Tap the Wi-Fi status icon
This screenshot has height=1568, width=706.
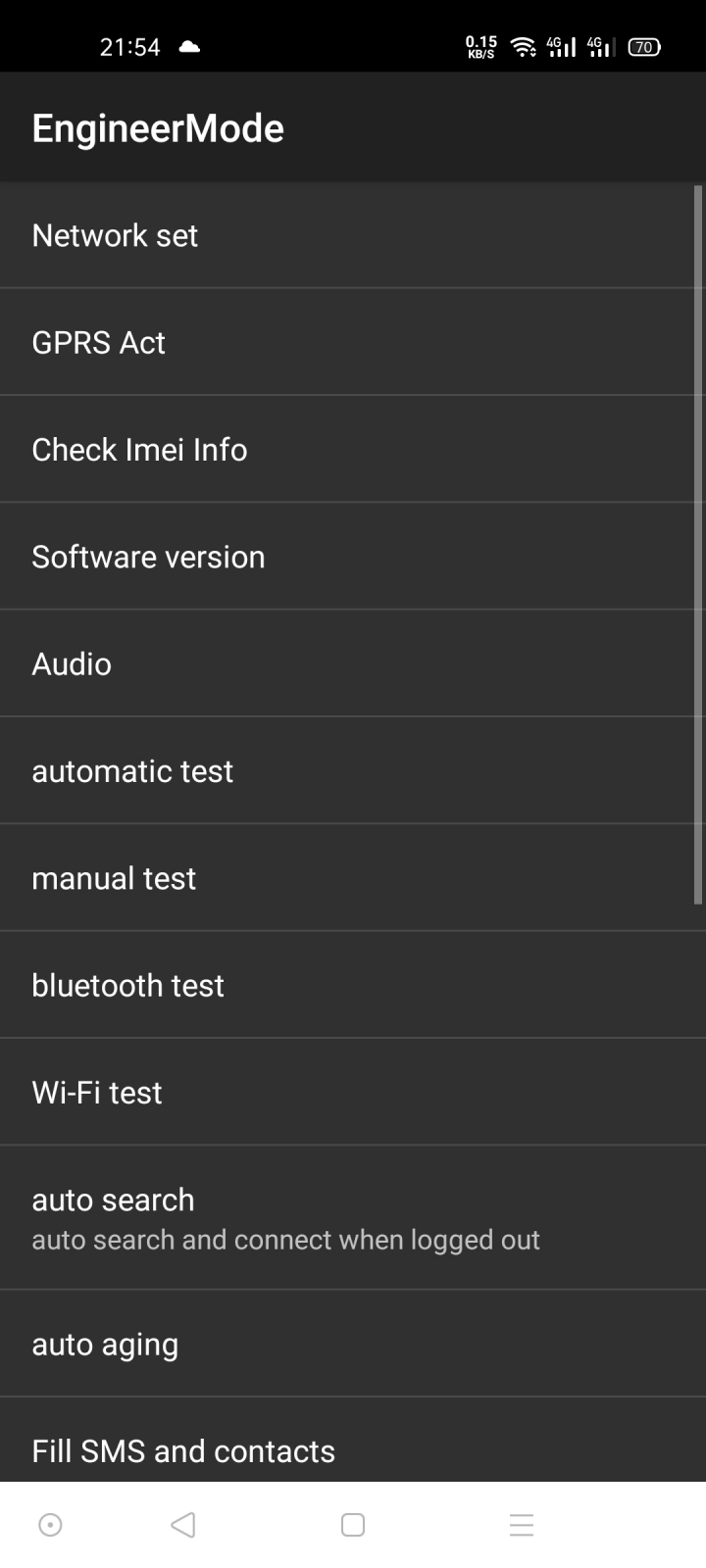coord(525,46)
